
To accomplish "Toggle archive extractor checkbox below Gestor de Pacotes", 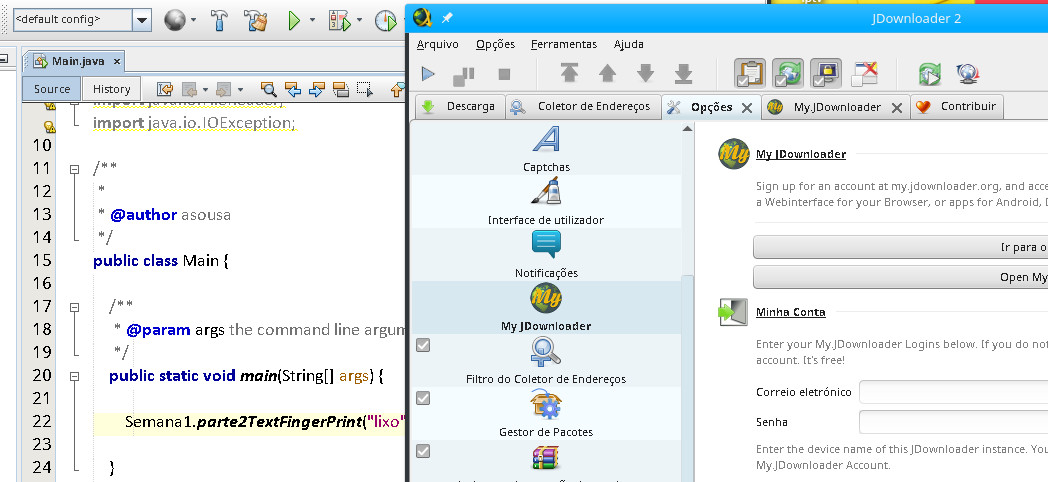I will coord(422,451).
